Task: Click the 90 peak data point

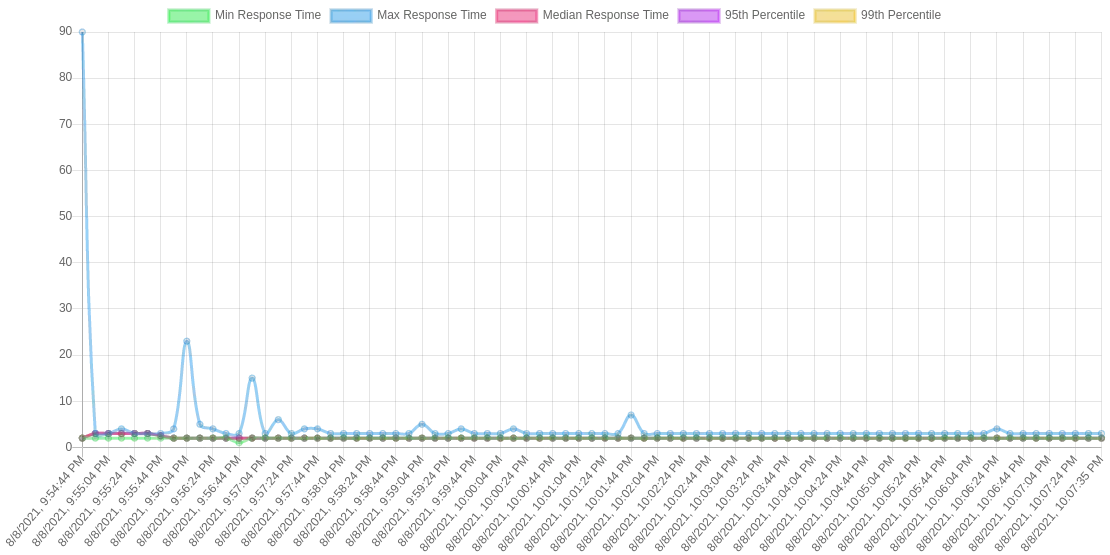Action: coord(82,32)
